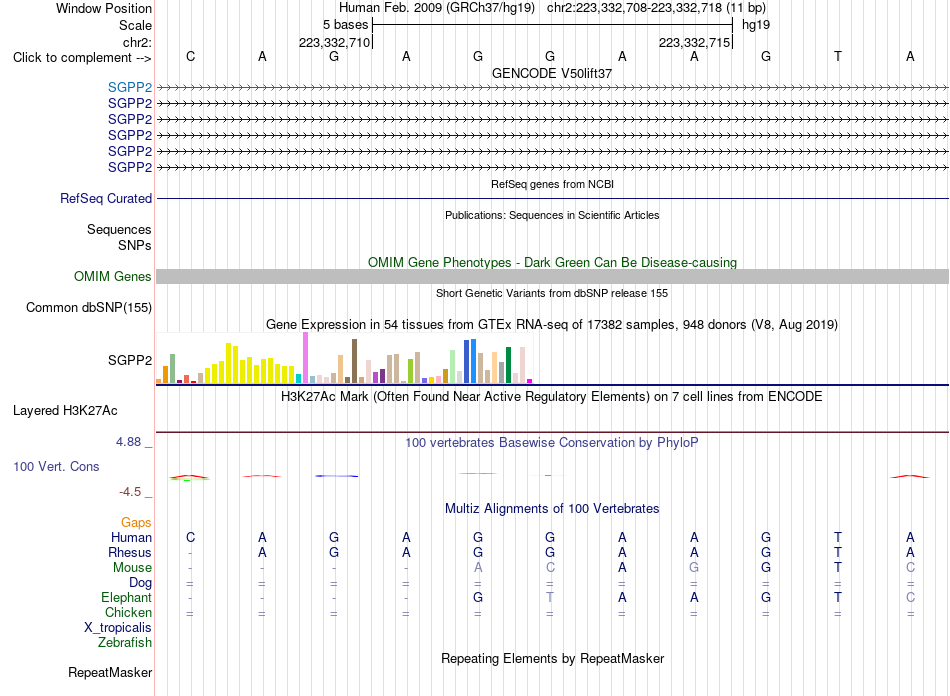
Task: Open '100 vertebrates Basewise Conservation by PhyloP' title
Action: click(x=552, y=443)
